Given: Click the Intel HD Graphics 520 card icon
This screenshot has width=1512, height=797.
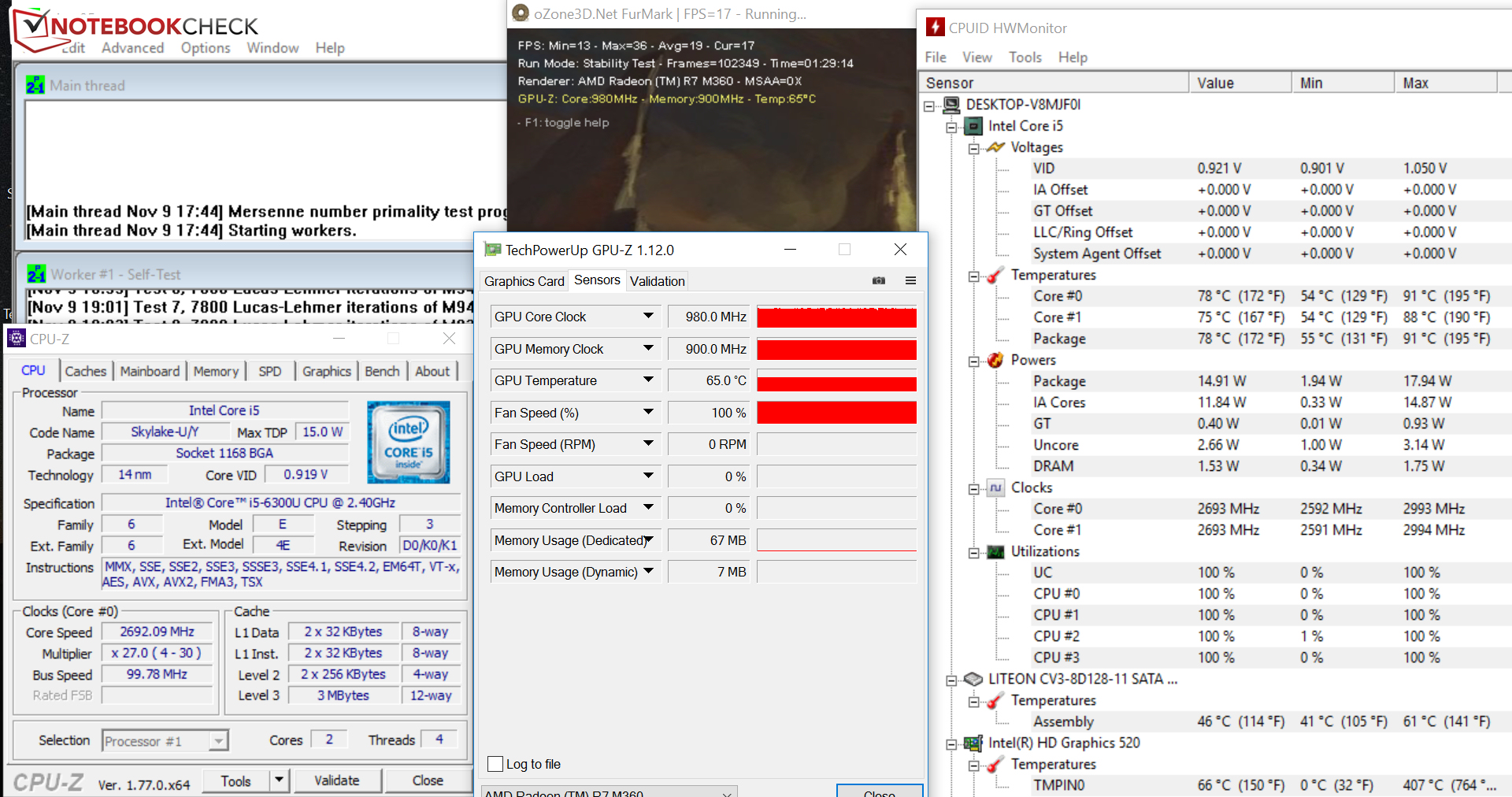Looking at the screenshot, I should (974, 743).
